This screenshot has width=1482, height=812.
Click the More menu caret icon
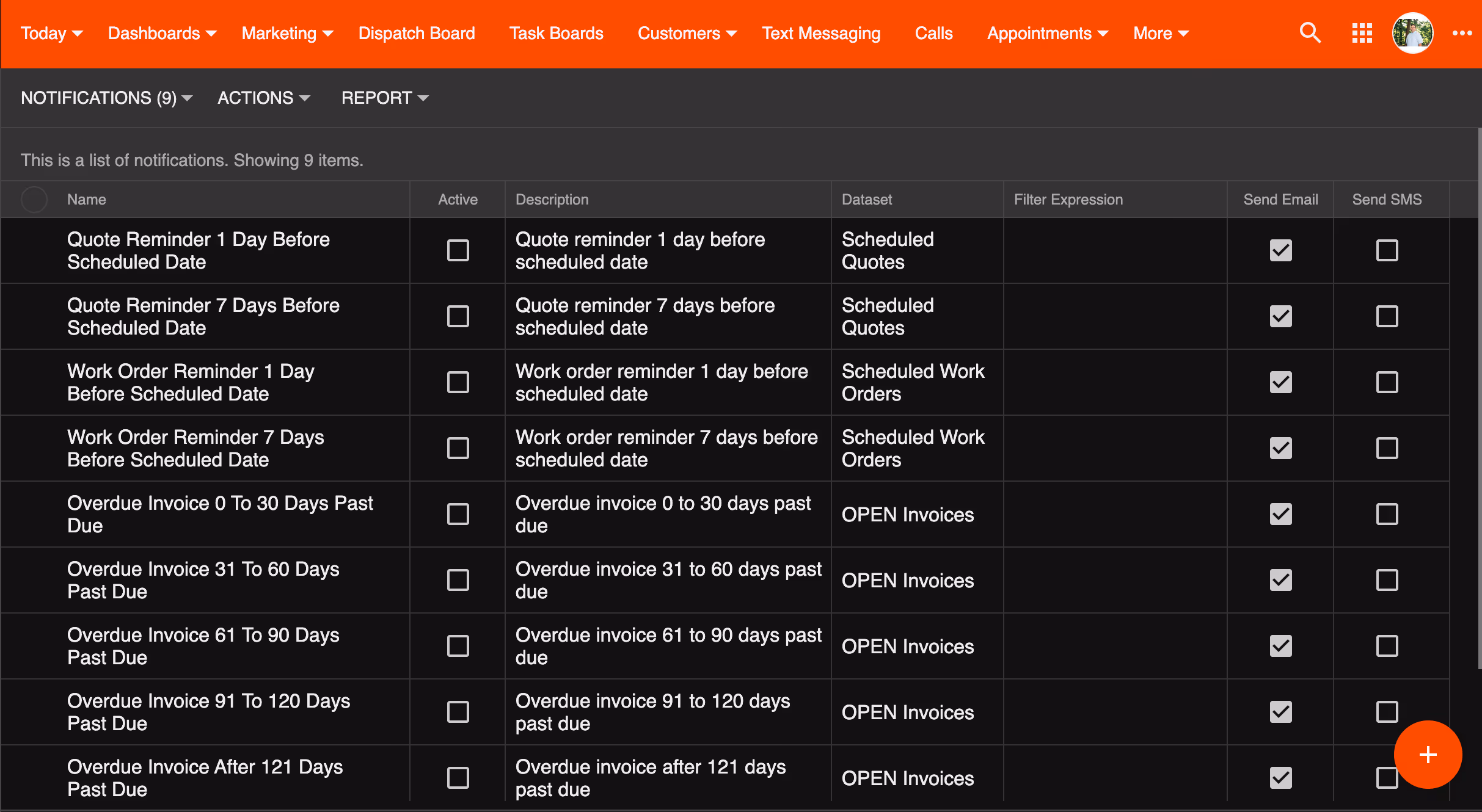[x=1183, y=34]
